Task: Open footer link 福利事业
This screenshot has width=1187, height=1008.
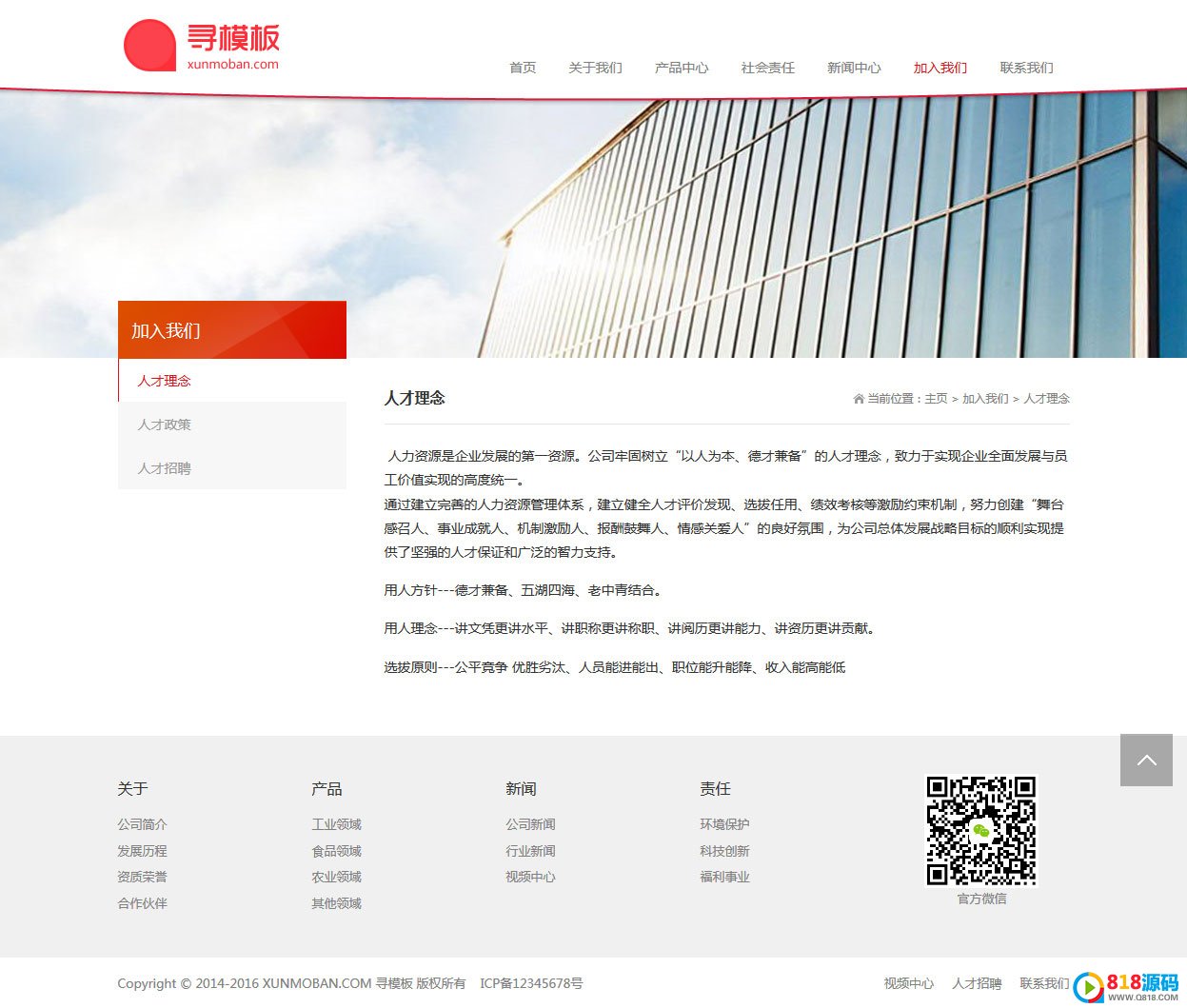Action: click(x=724, y=877)
